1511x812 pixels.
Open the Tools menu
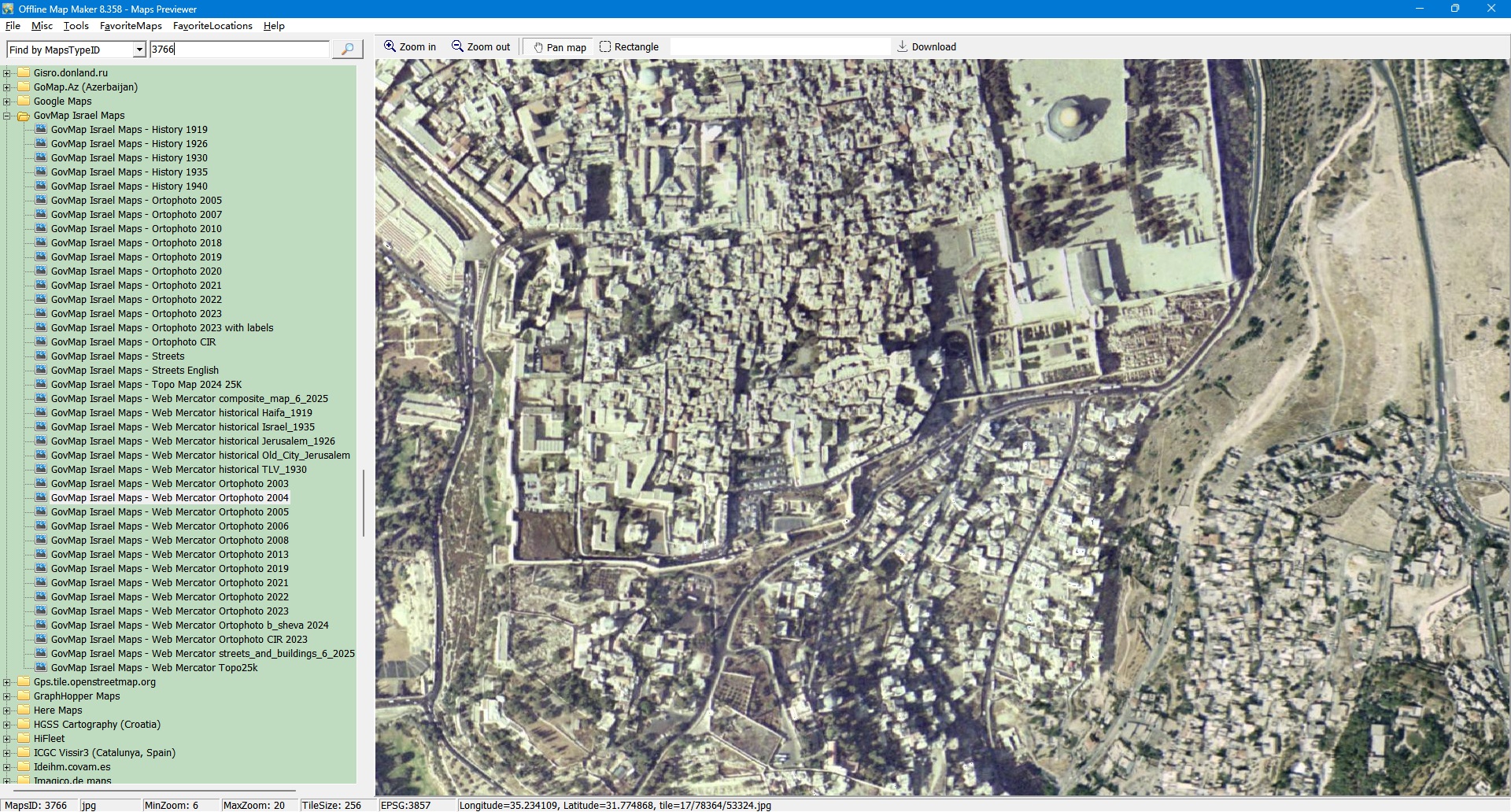coord(76,26)
